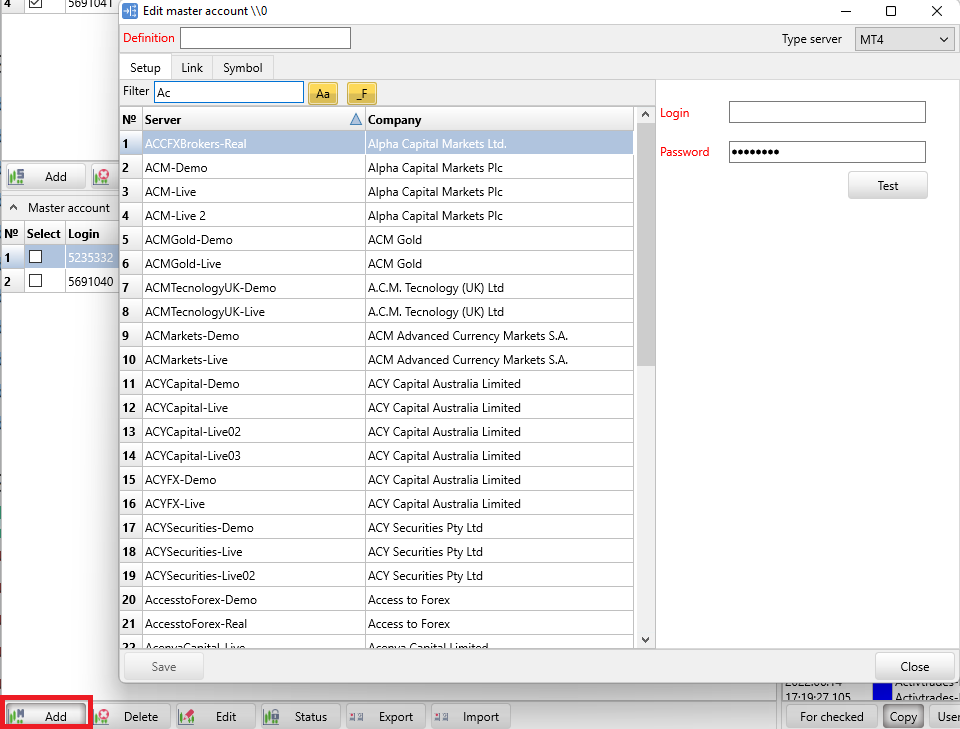The width and height of the screenshot is (960, 729).
Task: Select the ACYSecurities-Demo server row
Action: (377, 528)
